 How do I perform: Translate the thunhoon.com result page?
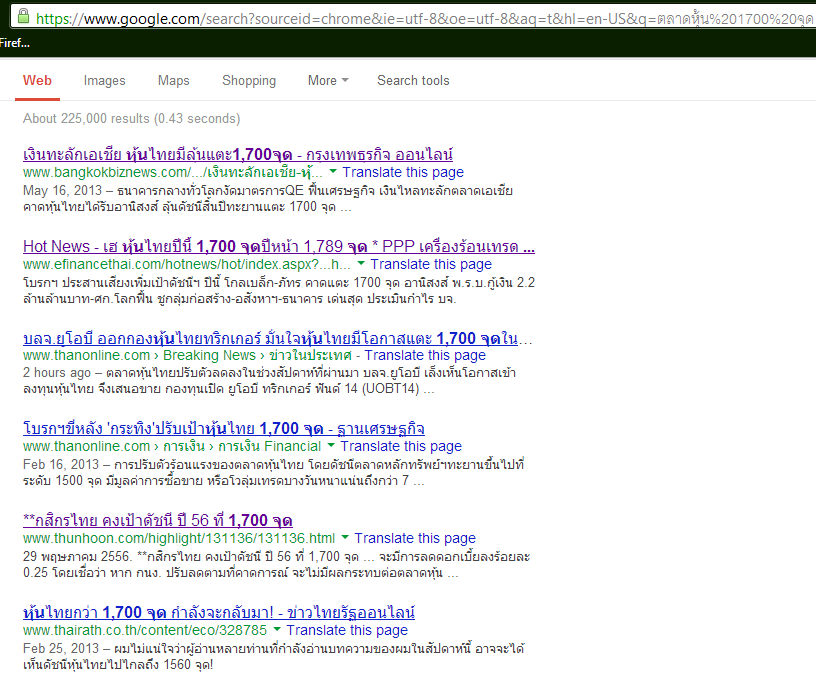click(x=415, y=538)
